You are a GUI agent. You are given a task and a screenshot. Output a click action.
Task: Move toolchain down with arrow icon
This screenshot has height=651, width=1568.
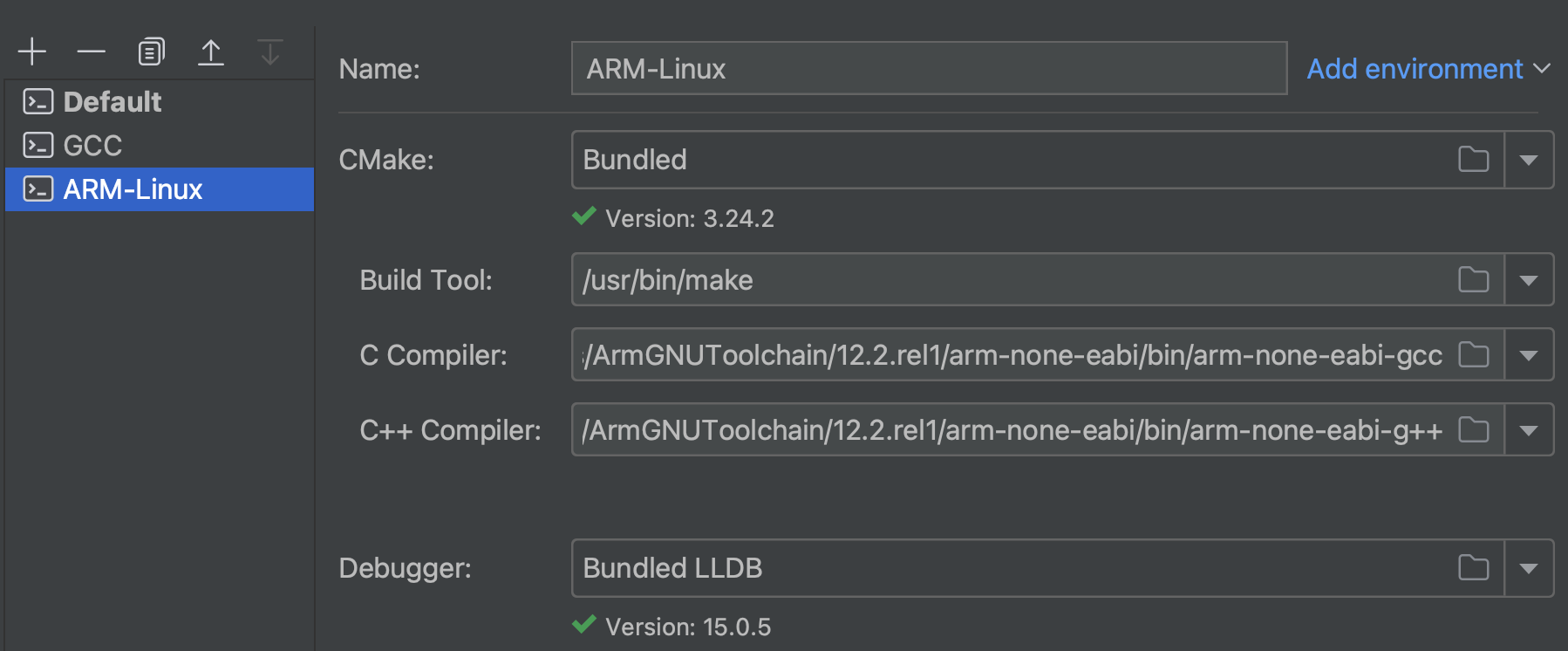270,51
